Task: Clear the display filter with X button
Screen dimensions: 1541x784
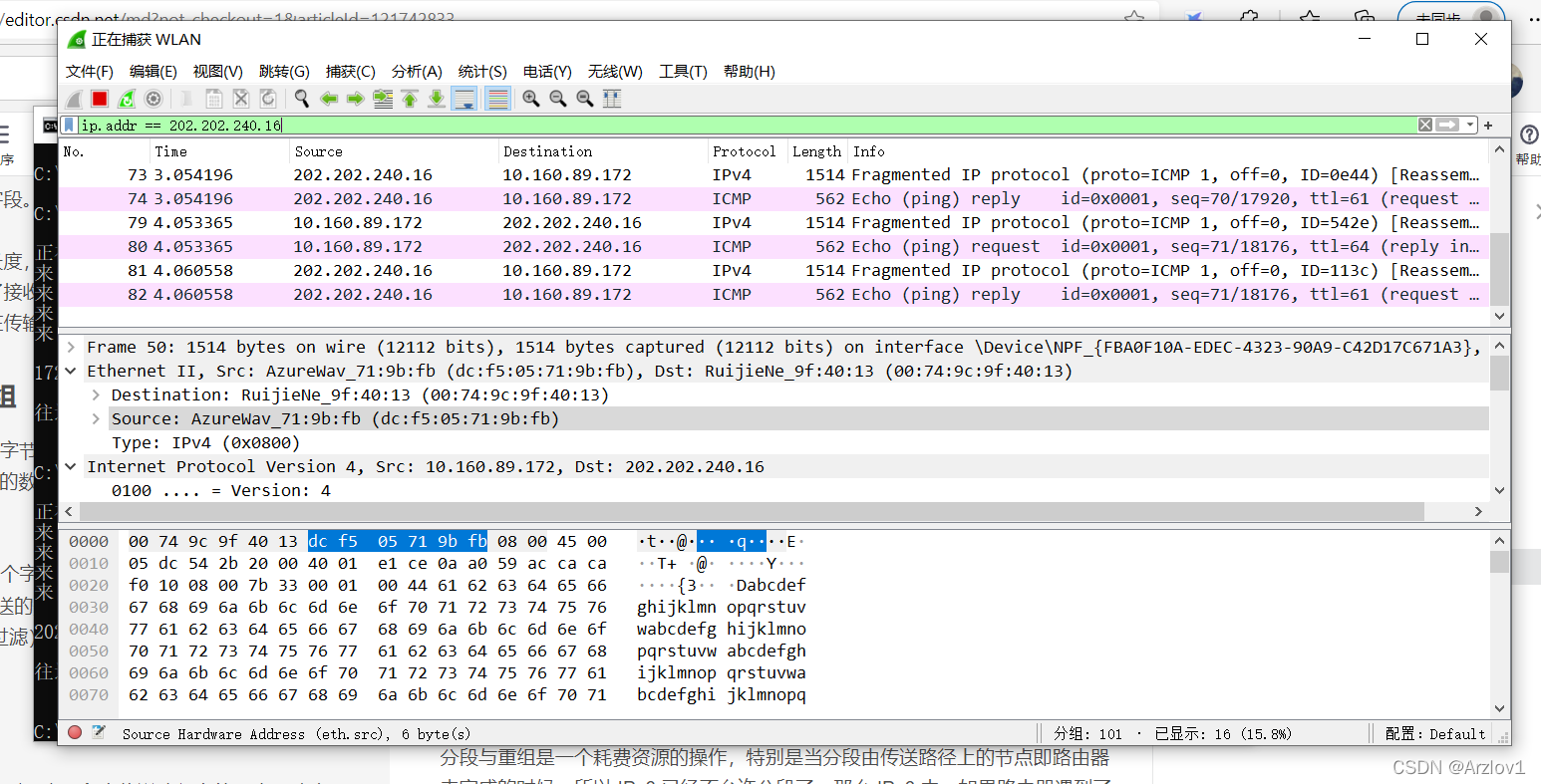Action: pyautogui.click(x=1425, y=125)
